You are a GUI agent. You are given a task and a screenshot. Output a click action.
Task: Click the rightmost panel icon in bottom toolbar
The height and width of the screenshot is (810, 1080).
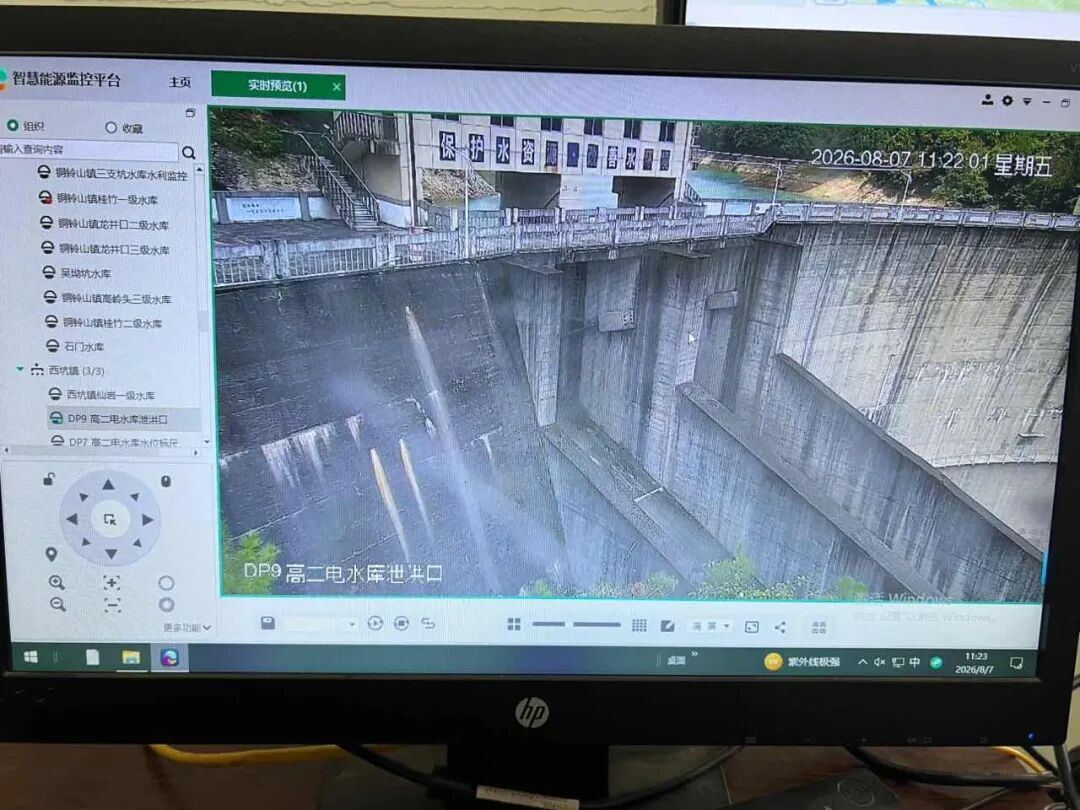click(x=819, y=627)
